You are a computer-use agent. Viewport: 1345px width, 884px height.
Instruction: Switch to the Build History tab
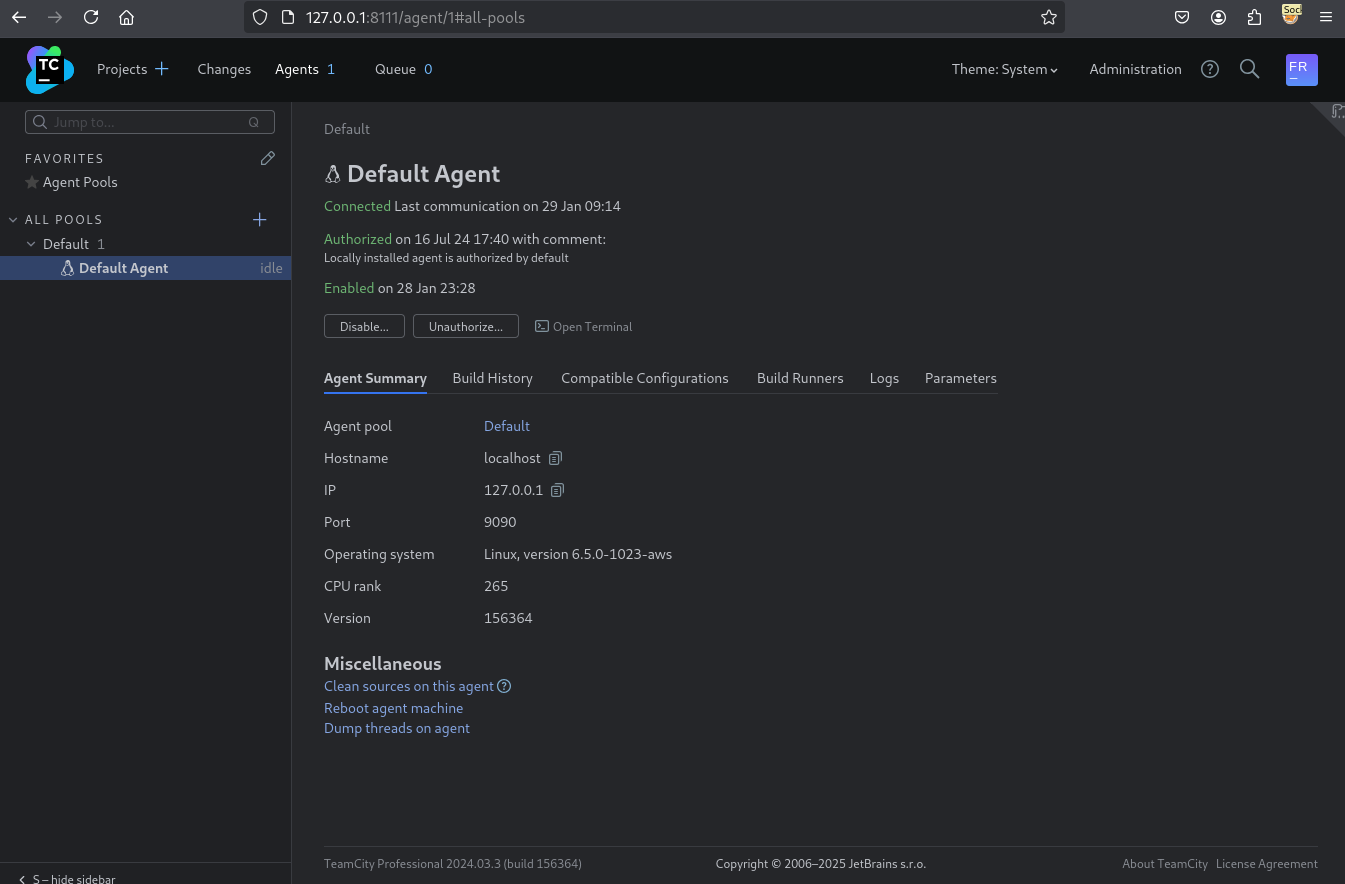point(492,378)
